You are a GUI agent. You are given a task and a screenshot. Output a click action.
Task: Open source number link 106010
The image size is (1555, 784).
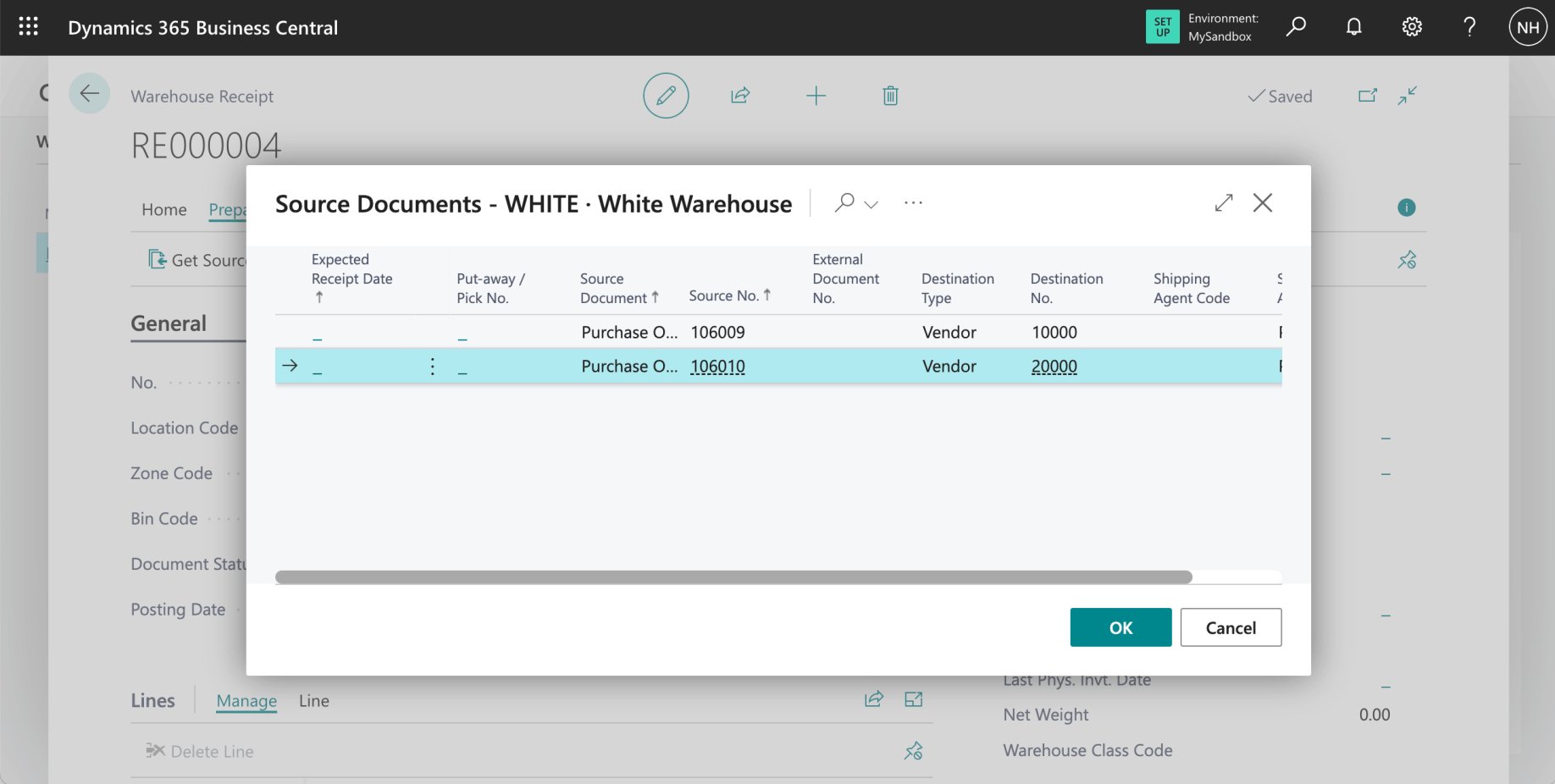[717, 367]
